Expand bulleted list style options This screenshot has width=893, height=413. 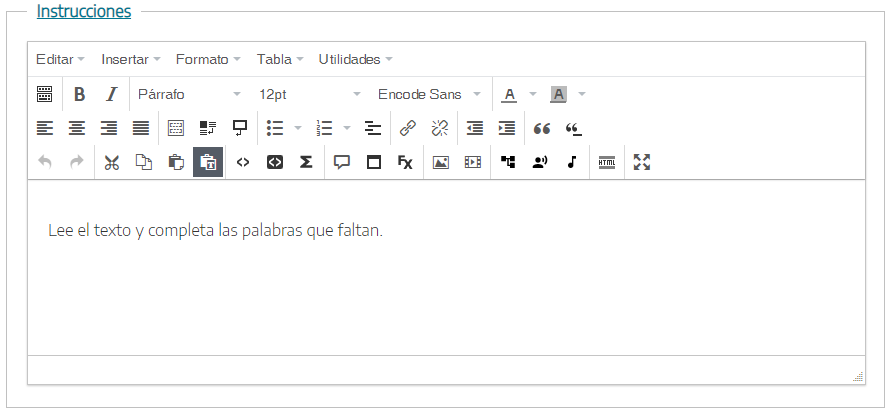pyautogui.click(x=298, y=128)
